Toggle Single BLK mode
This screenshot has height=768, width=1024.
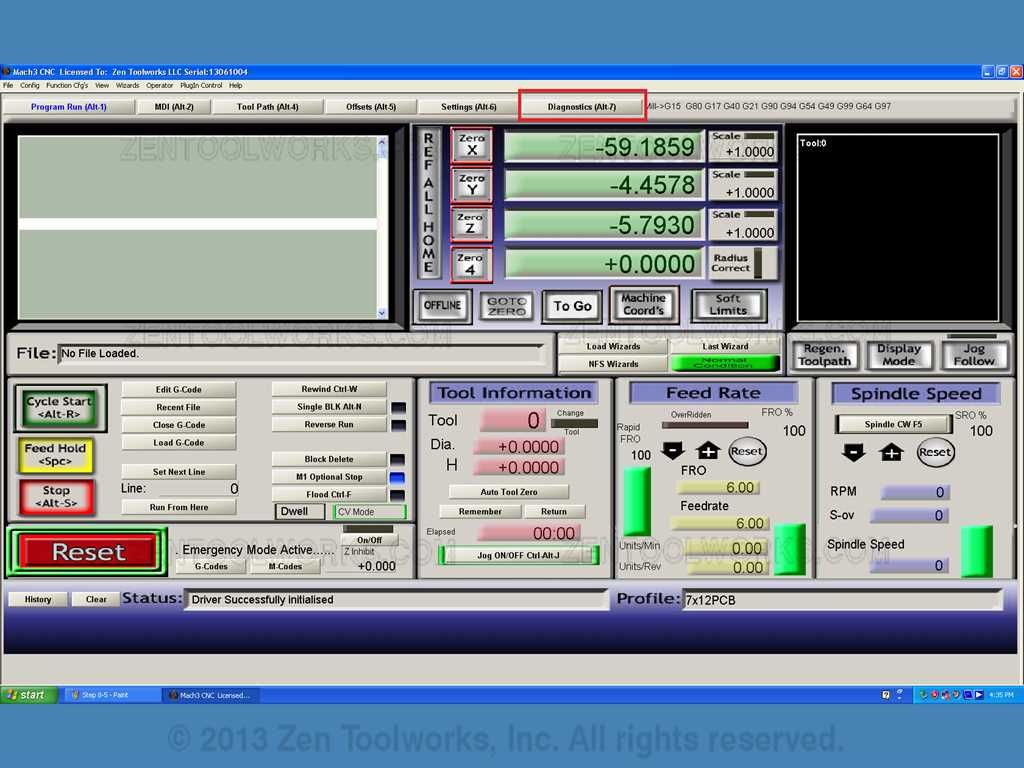[329, 406]
